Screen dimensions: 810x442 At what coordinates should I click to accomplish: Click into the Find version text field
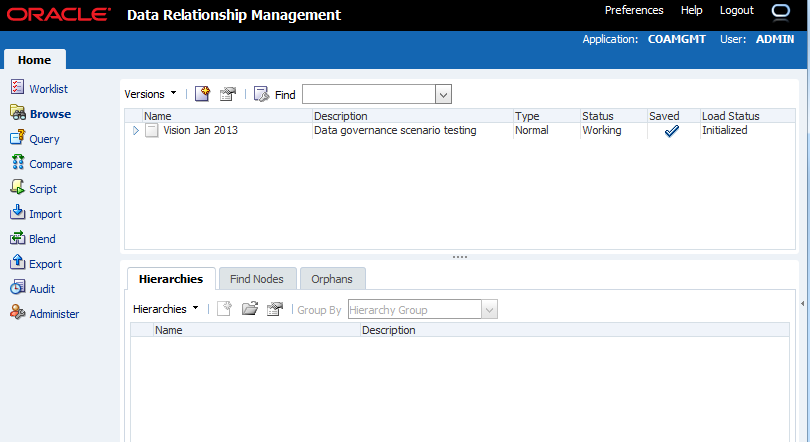(x=369, y=94)
